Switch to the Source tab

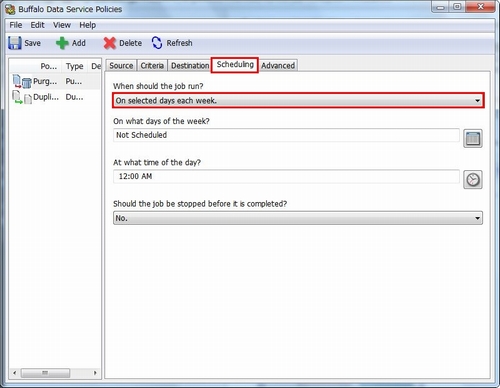click(x=121, y=66)
